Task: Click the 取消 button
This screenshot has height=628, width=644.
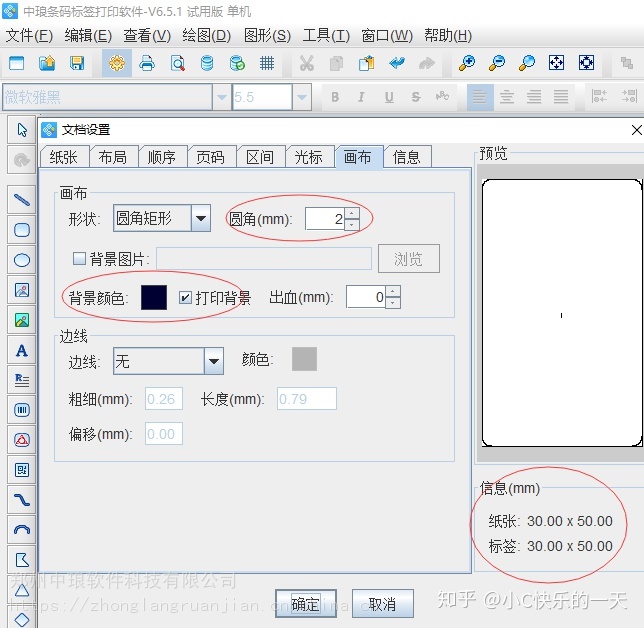Action: pyautogui.click(x=382, y=603)
